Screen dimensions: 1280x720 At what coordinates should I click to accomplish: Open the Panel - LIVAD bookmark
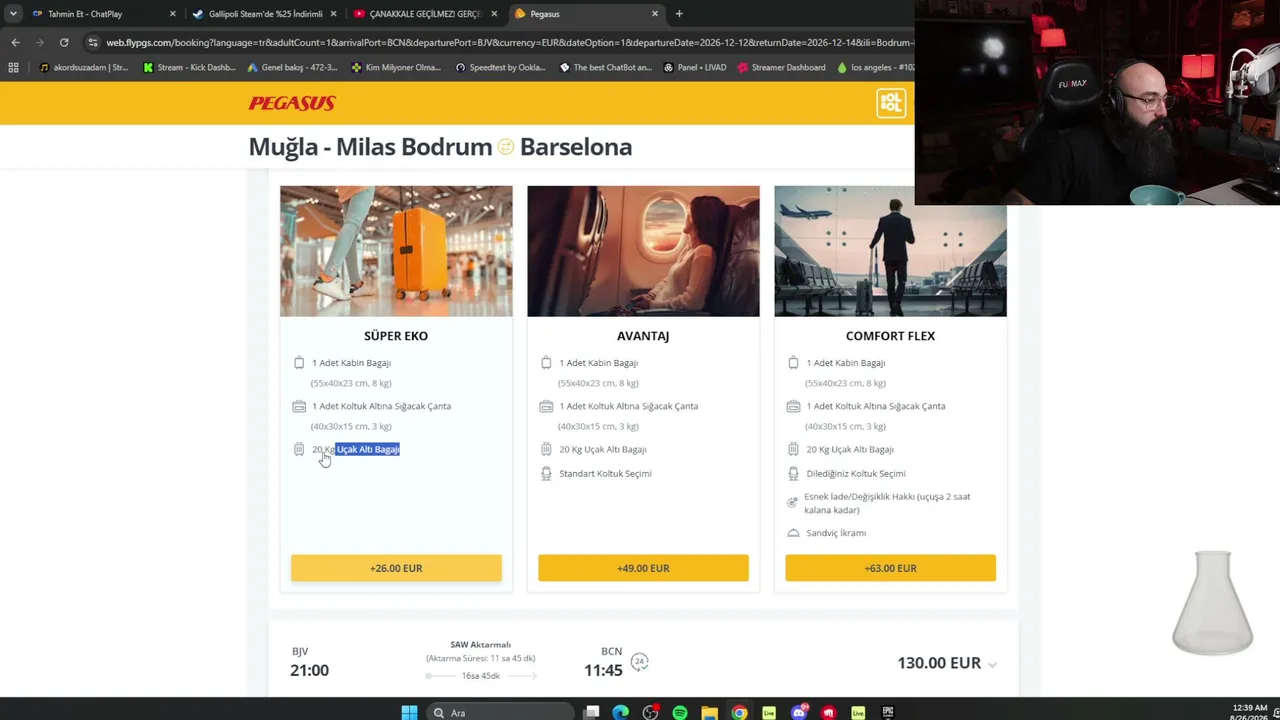pos(695,68)
